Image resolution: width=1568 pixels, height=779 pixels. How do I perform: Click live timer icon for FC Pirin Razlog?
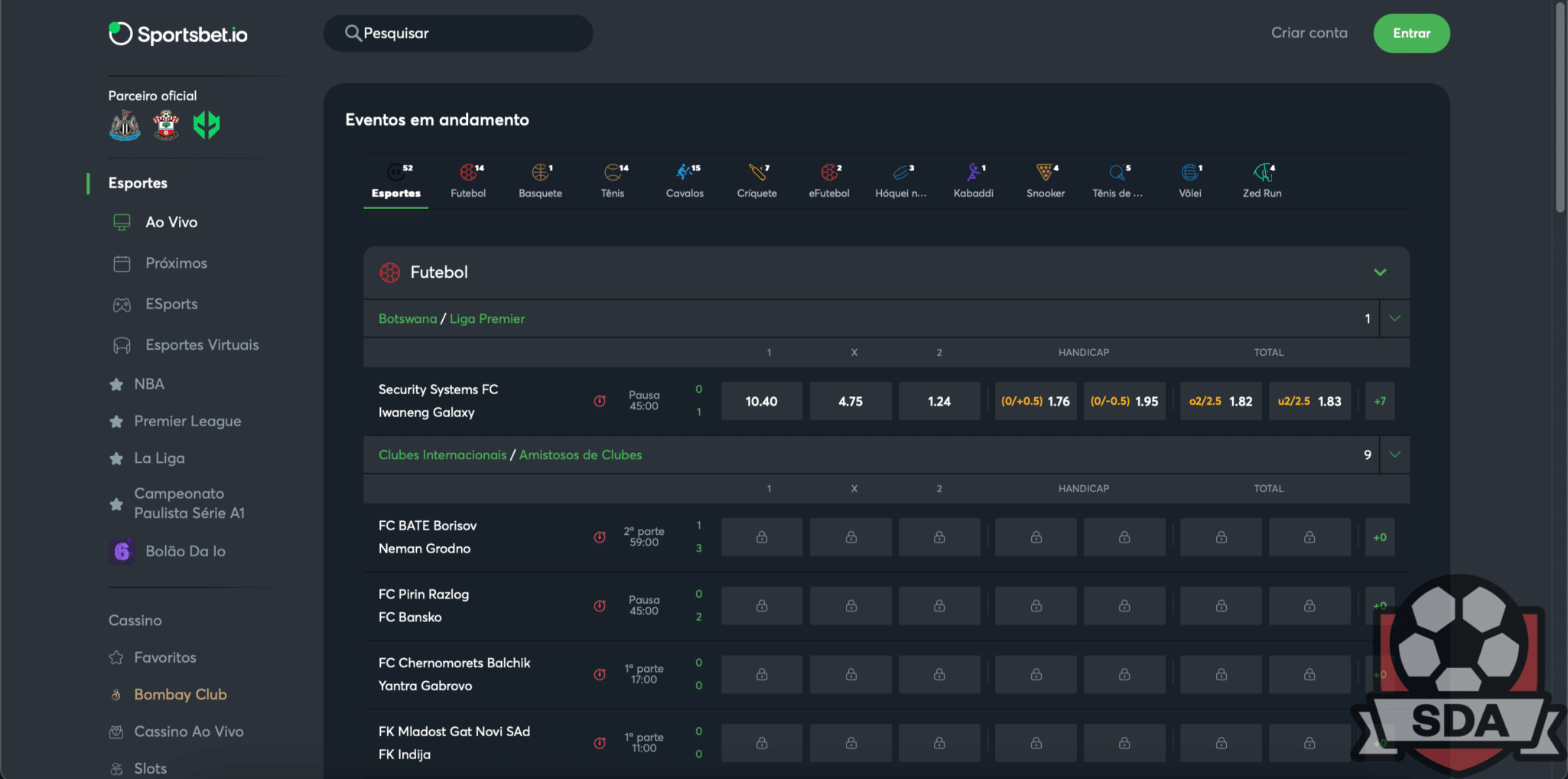tap(600, 606)
